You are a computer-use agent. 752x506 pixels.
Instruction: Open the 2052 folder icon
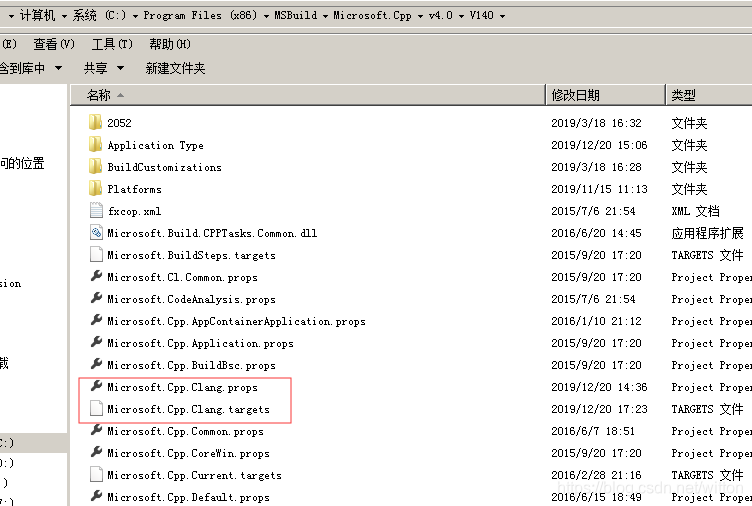pos(95,122)
